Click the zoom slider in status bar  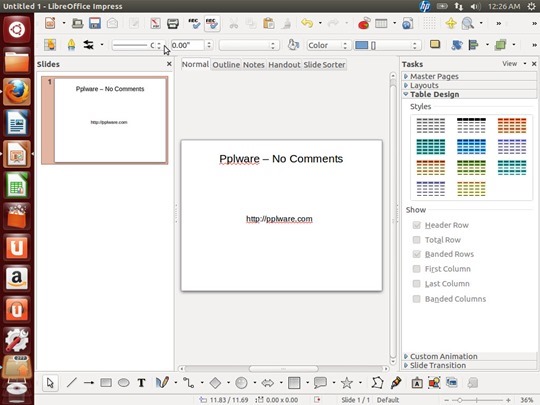[x=477, y=400]
